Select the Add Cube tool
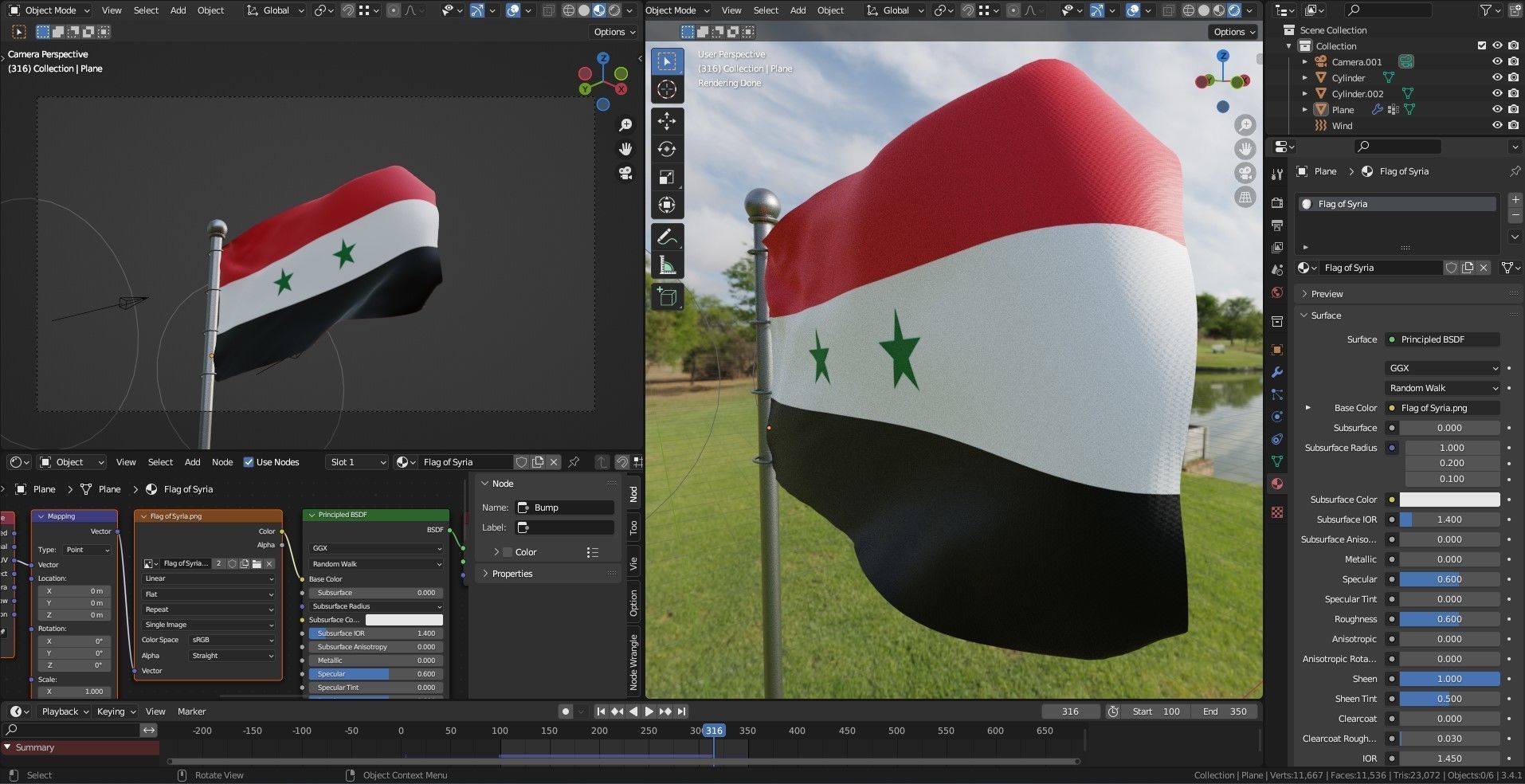1525x784 pixels. coord(667,297)
